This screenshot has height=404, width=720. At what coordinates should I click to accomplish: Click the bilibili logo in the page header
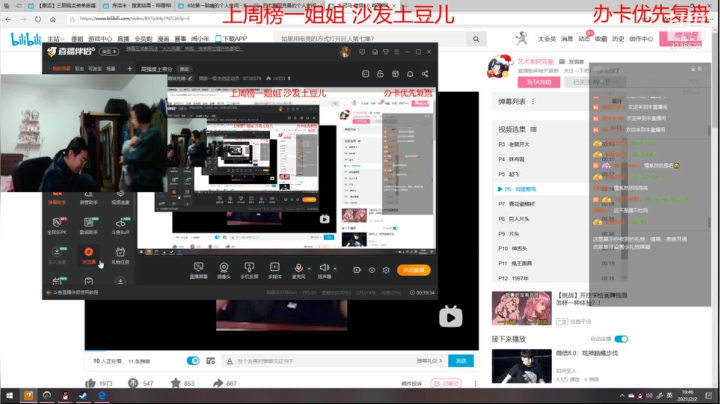[x=26, y=39]
